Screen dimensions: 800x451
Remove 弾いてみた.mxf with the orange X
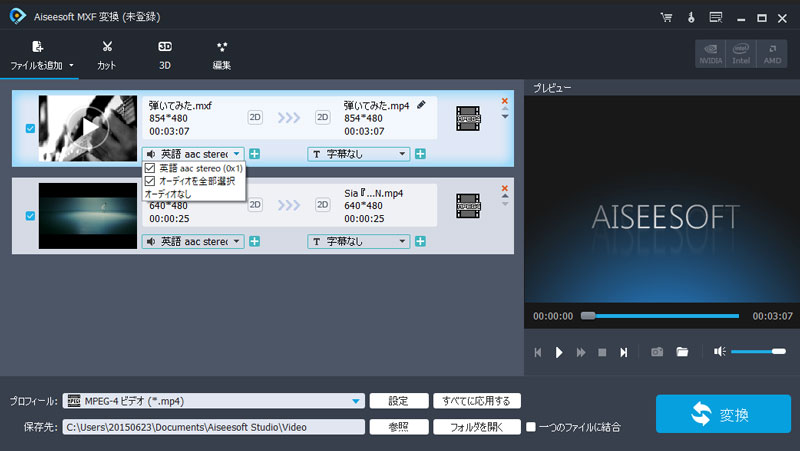(505, 101)
